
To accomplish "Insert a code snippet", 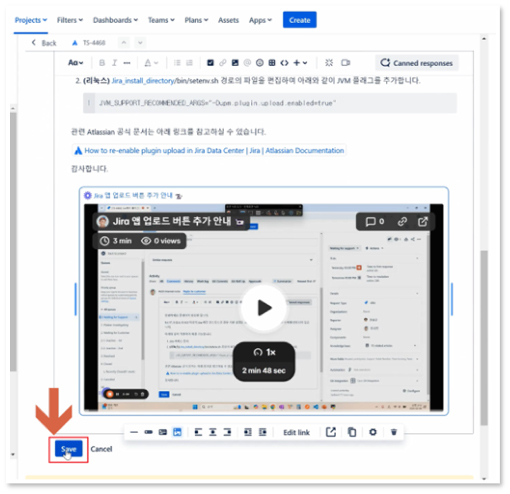I will click(284, 63).
